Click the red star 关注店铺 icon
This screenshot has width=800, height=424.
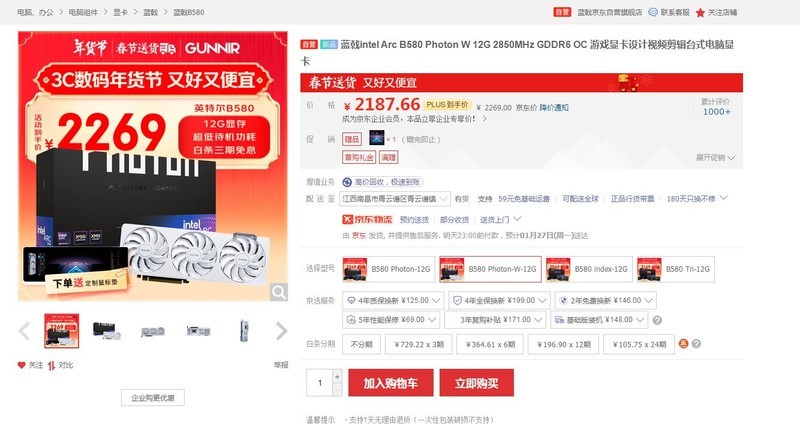[x=701, y=13]
